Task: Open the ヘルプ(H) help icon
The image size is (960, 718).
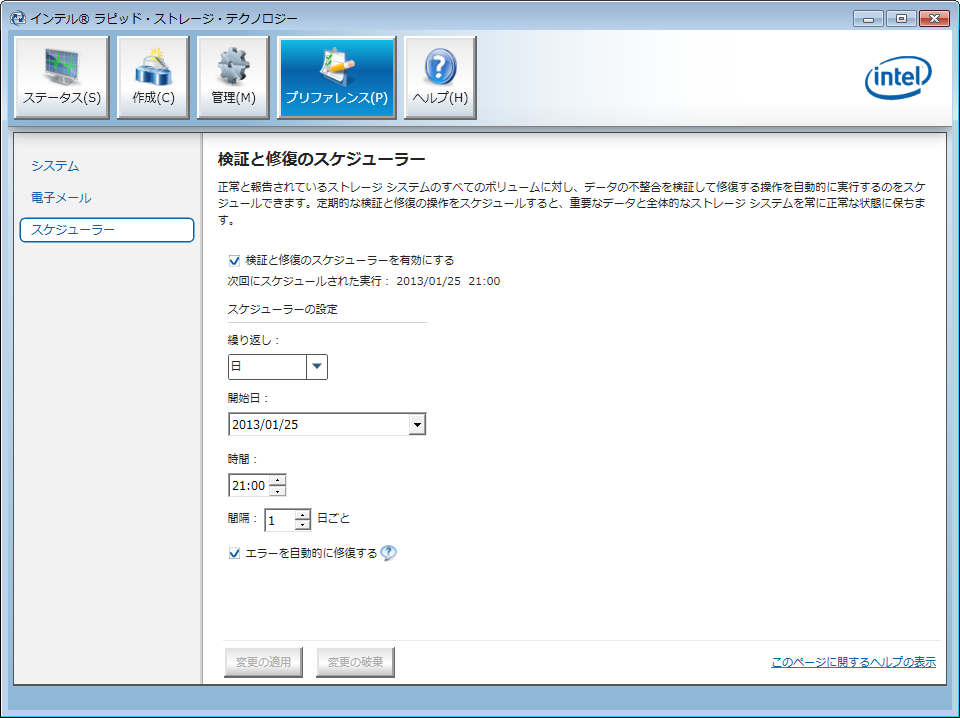Action: [440, 77]
